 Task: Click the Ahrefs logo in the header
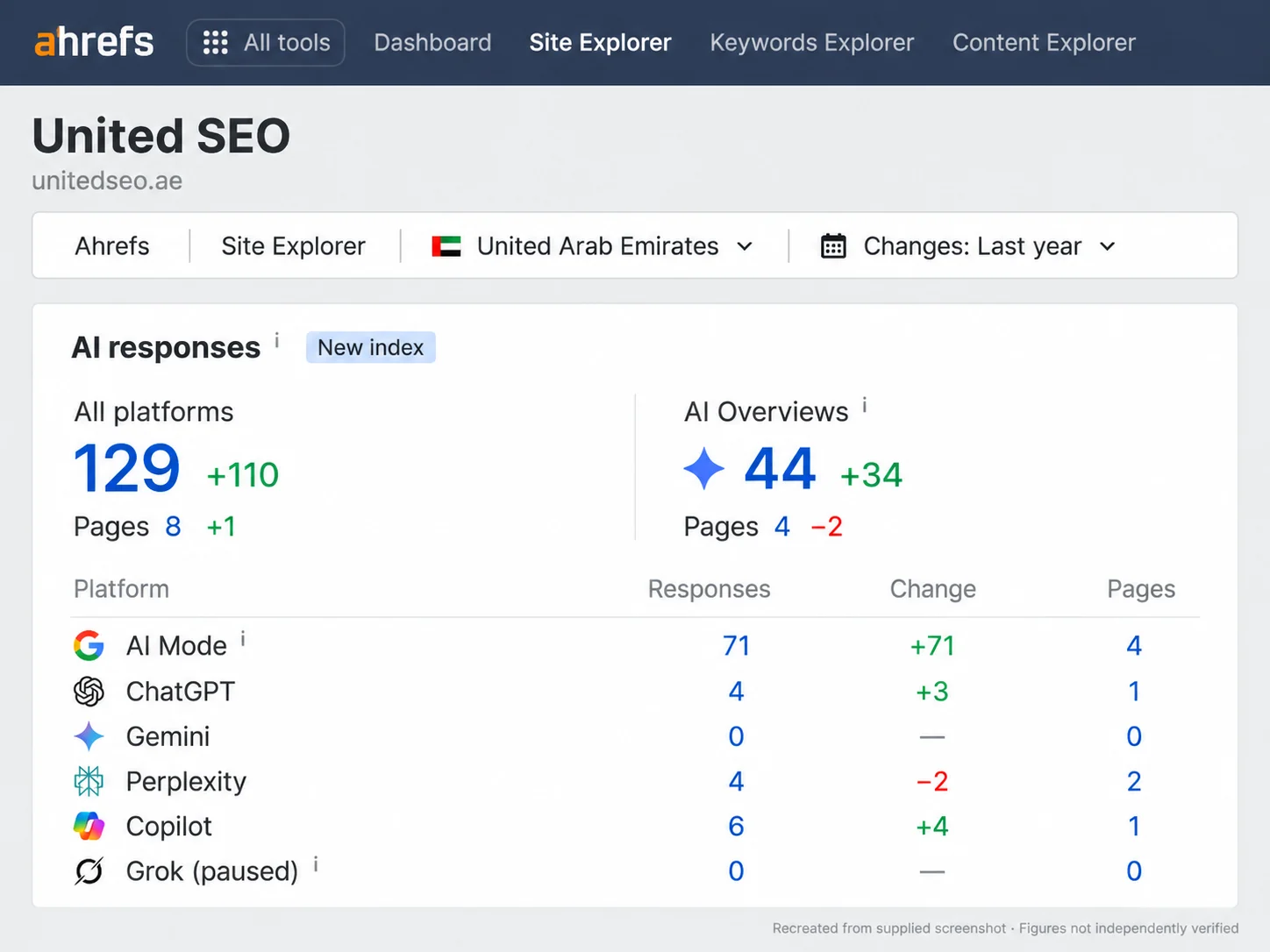(x=94, y=42)
